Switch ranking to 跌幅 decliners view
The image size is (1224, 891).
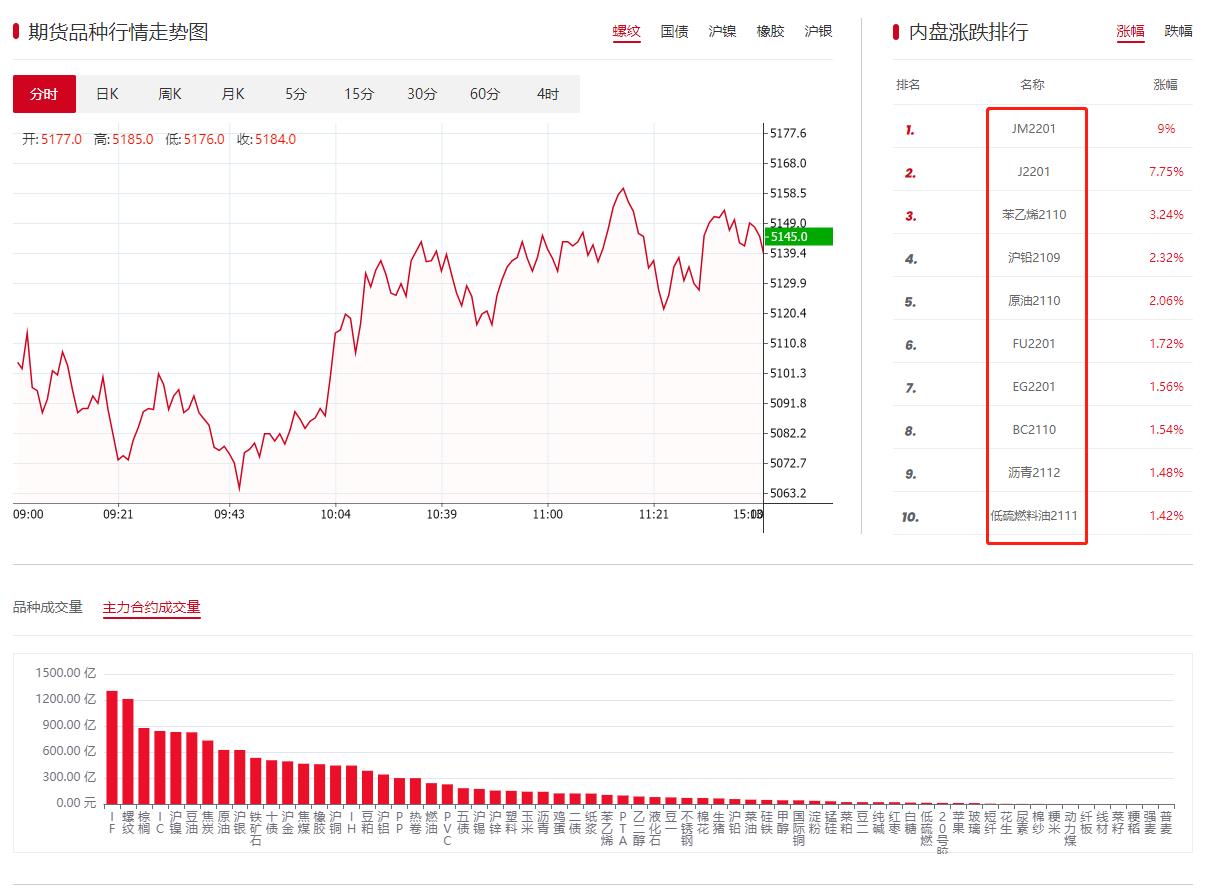tap(1178, 31)
